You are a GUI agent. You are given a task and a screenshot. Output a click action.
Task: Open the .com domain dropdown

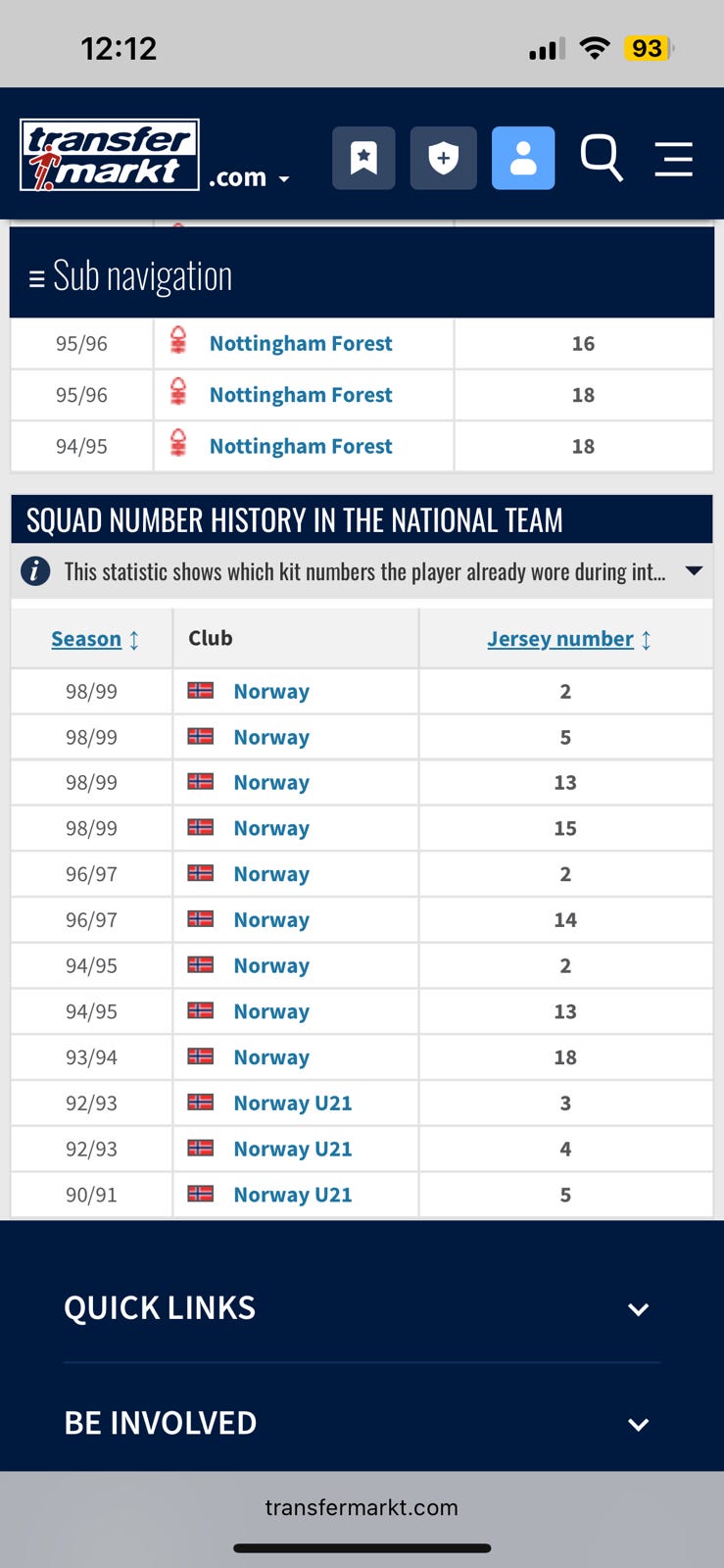[249, 178]
